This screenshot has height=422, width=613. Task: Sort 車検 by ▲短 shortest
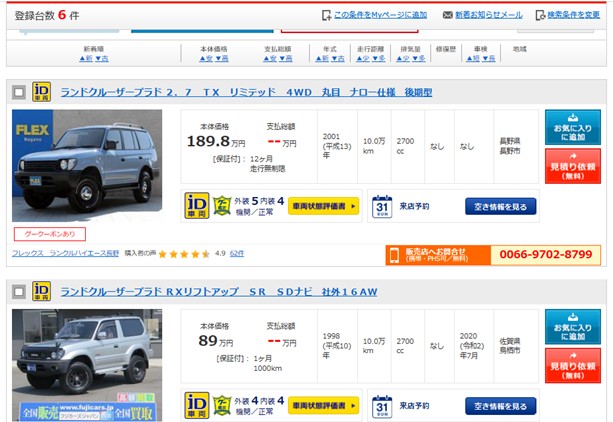point(473,58)
